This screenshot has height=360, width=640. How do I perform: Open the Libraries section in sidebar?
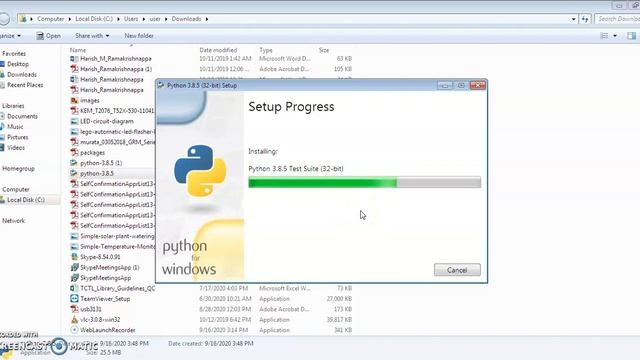click(13, 106)
